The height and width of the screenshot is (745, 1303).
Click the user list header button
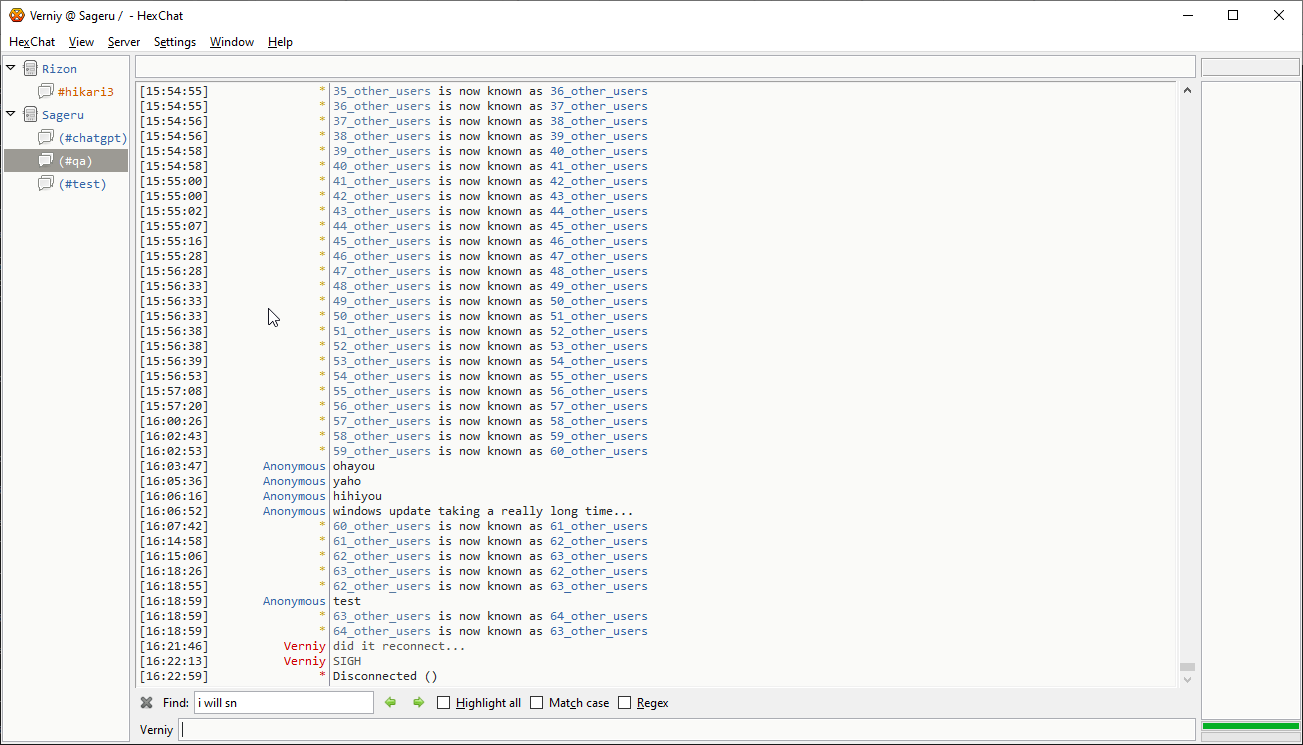point(1250,67)
